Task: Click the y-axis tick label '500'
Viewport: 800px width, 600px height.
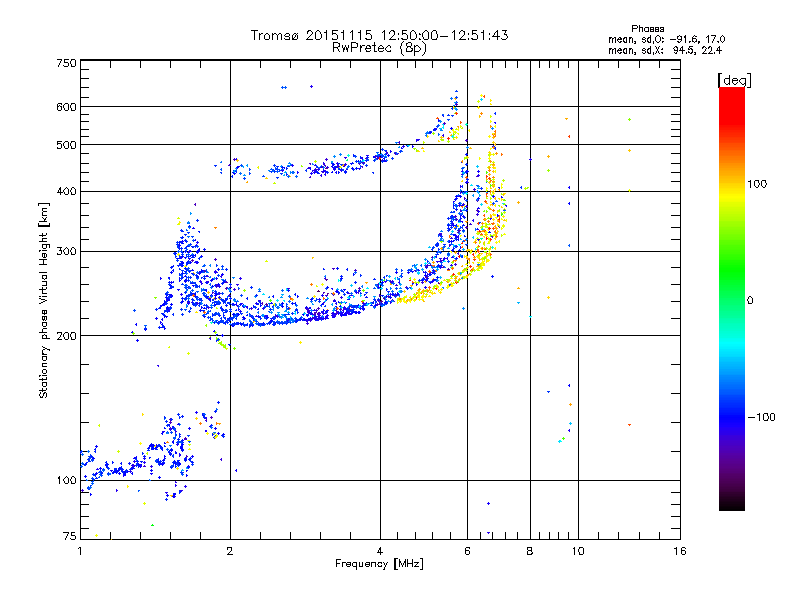Action: pos(66,145)
